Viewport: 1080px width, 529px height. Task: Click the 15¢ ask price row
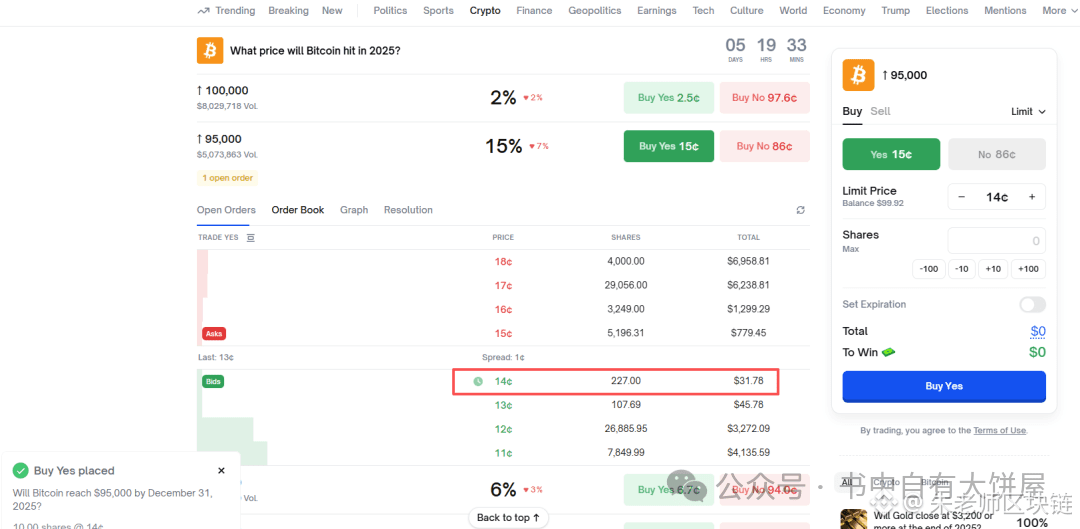(503, 333)
